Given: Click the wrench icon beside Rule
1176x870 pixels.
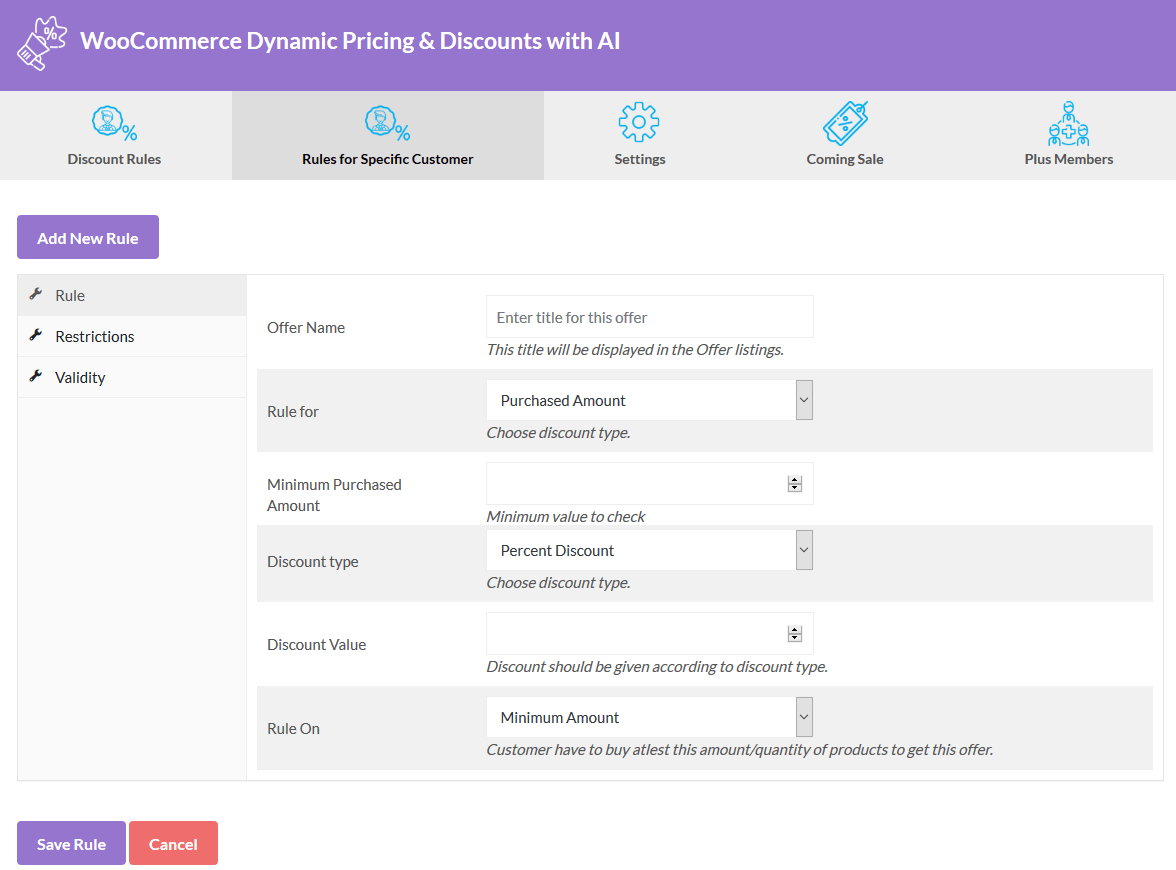Looking at the screenshot, I should click(x=38, y=295).
